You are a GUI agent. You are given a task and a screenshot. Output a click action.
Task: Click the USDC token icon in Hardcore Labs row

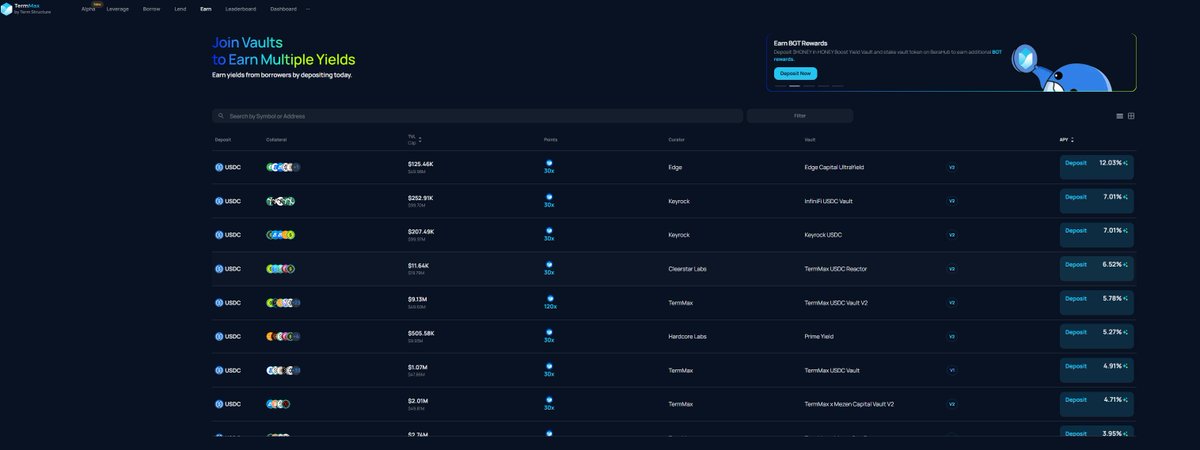[x=219, y=336]
